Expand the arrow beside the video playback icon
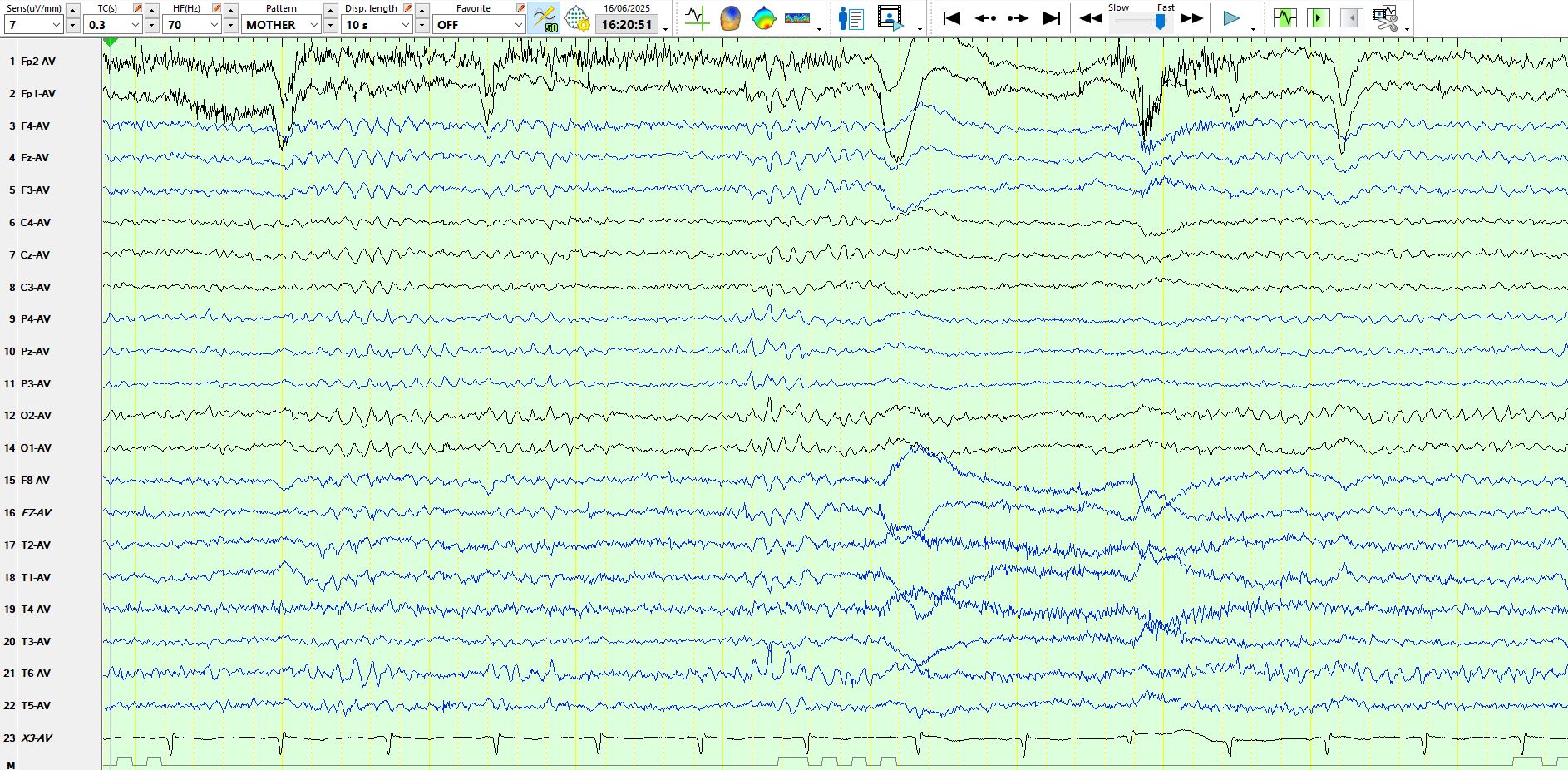Image resolution: width=1568 pixels, height=770 pixels. tap(920, 29)
